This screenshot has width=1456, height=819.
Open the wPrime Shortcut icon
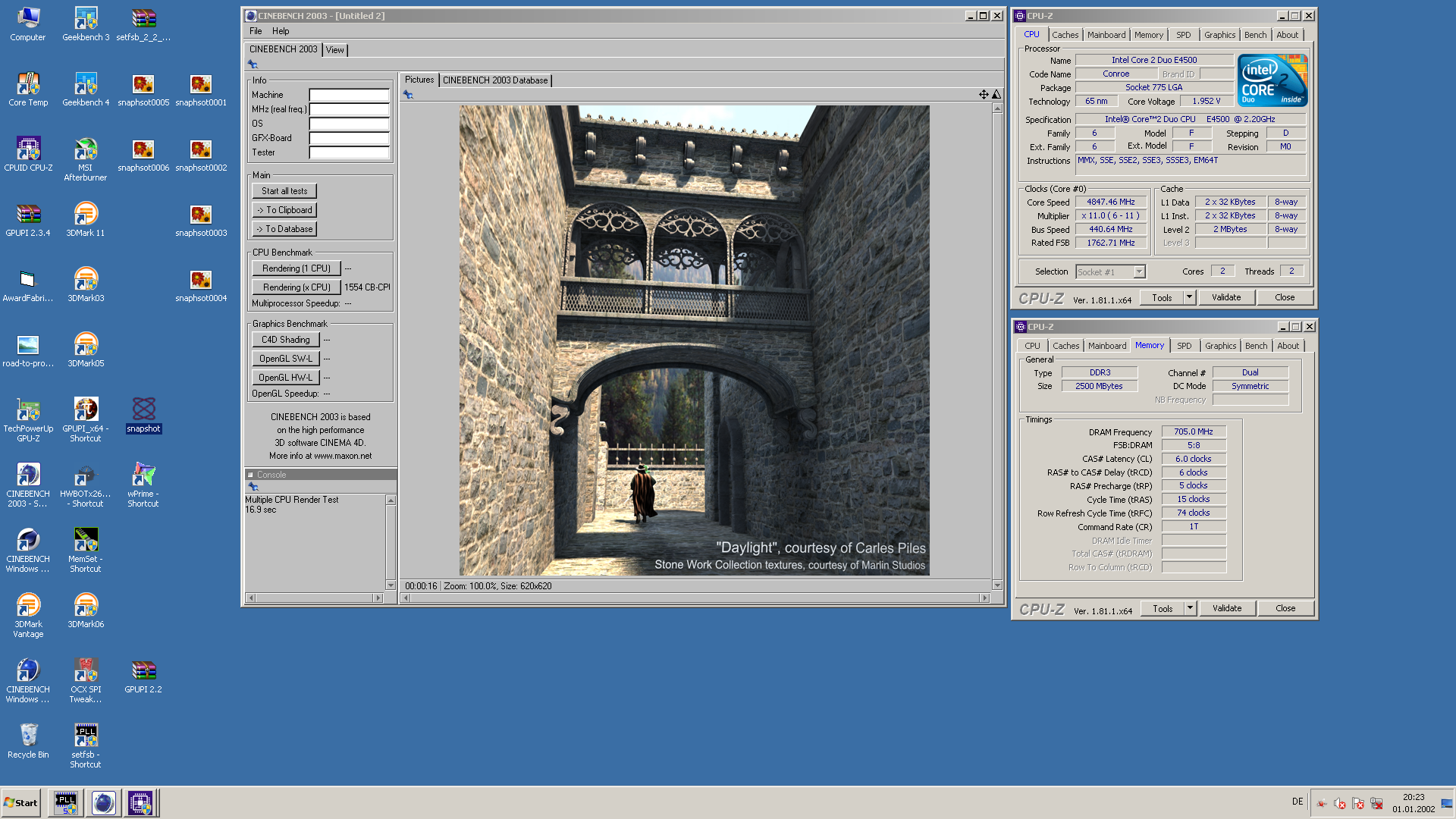click(x=143, y=485)
